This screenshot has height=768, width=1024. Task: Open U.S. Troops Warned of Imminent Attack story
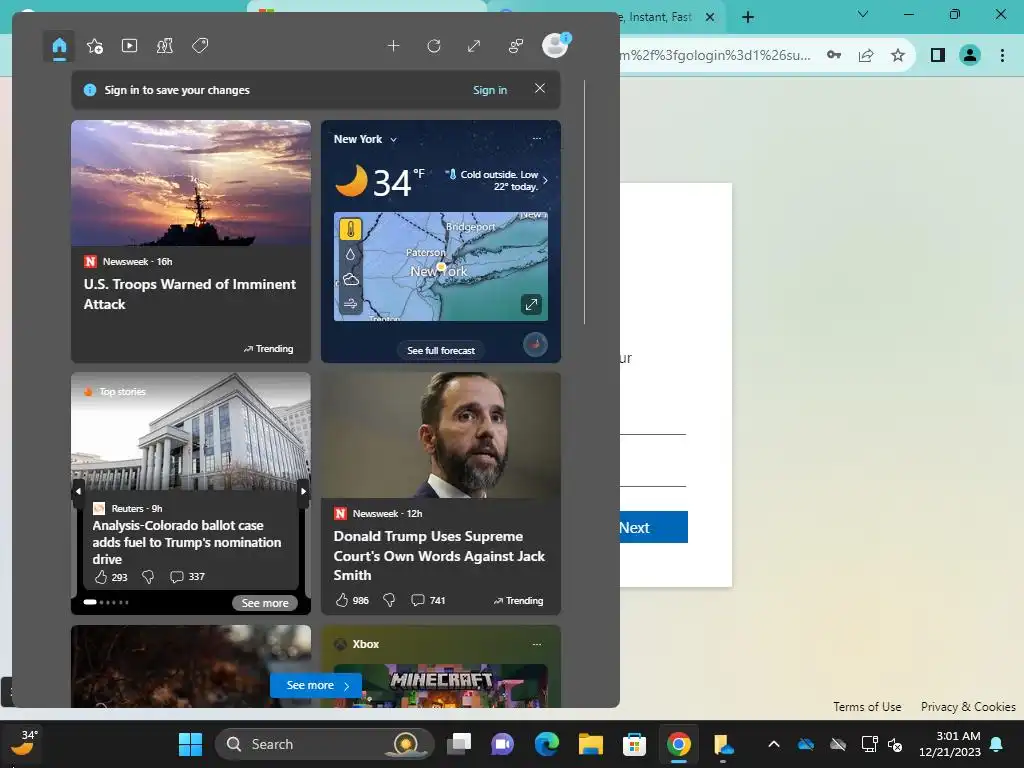point(189,294)
